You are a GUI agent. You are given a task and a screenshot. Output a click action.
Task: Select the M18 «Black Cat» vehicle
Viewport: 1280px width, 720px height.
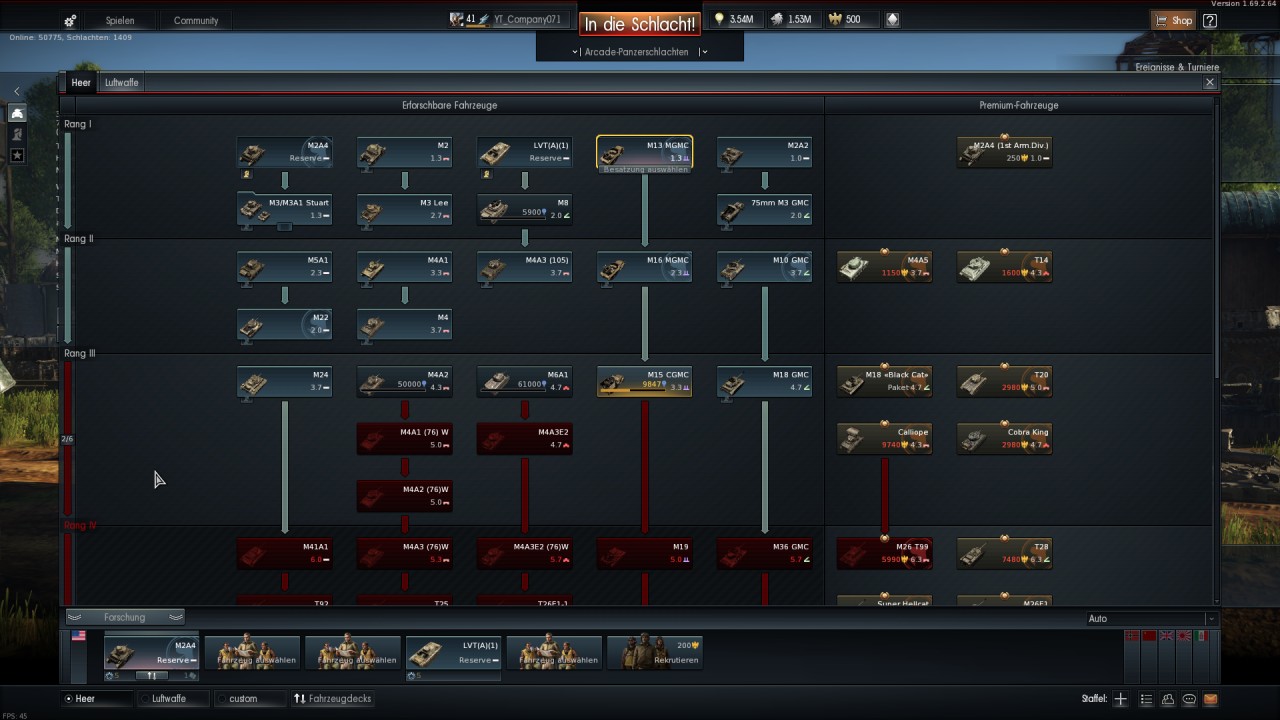click(x=884, y=381)
